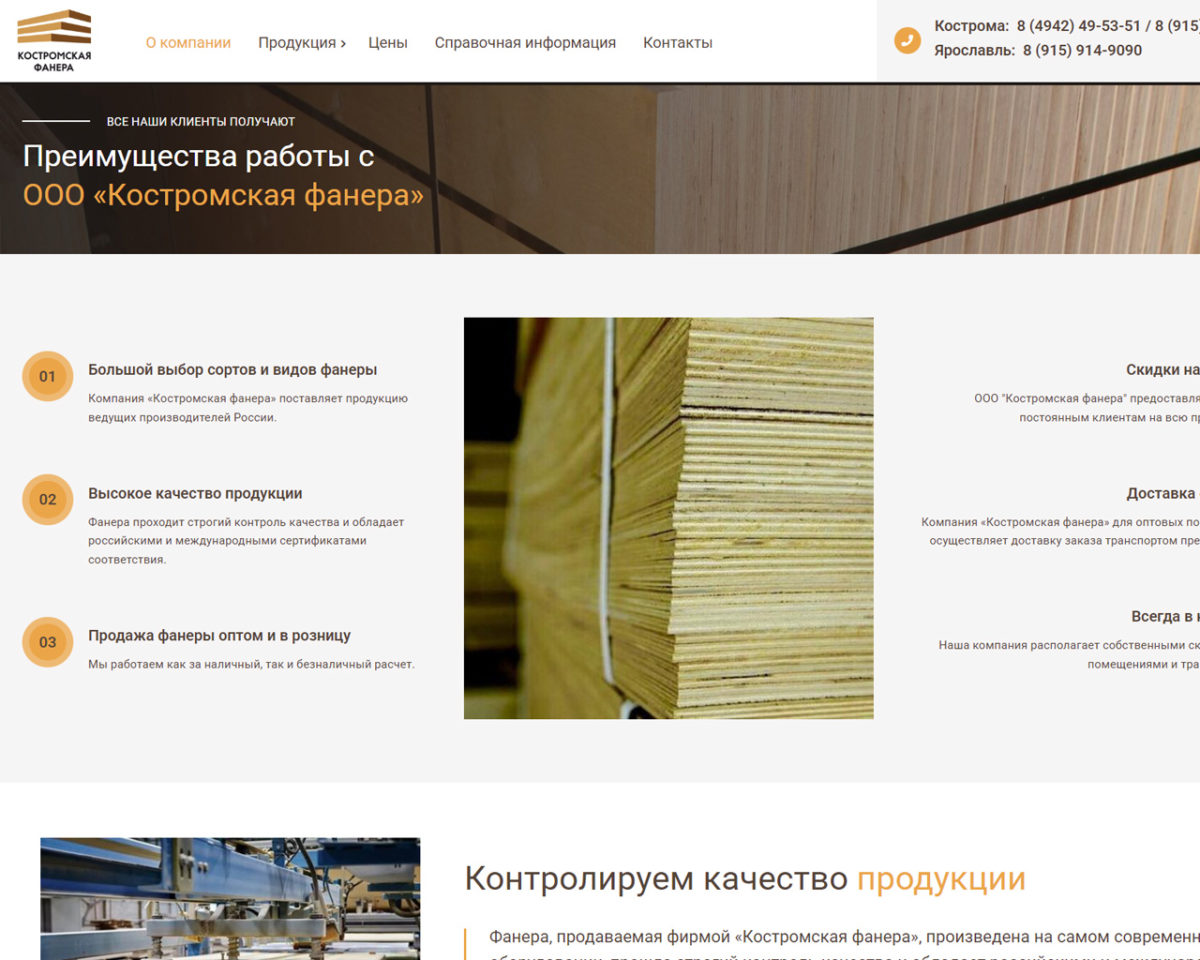The width and height of the screenshot is (1200, 960).
Task: Click the Преимущества работы с banner title
Action: (198, 157)
